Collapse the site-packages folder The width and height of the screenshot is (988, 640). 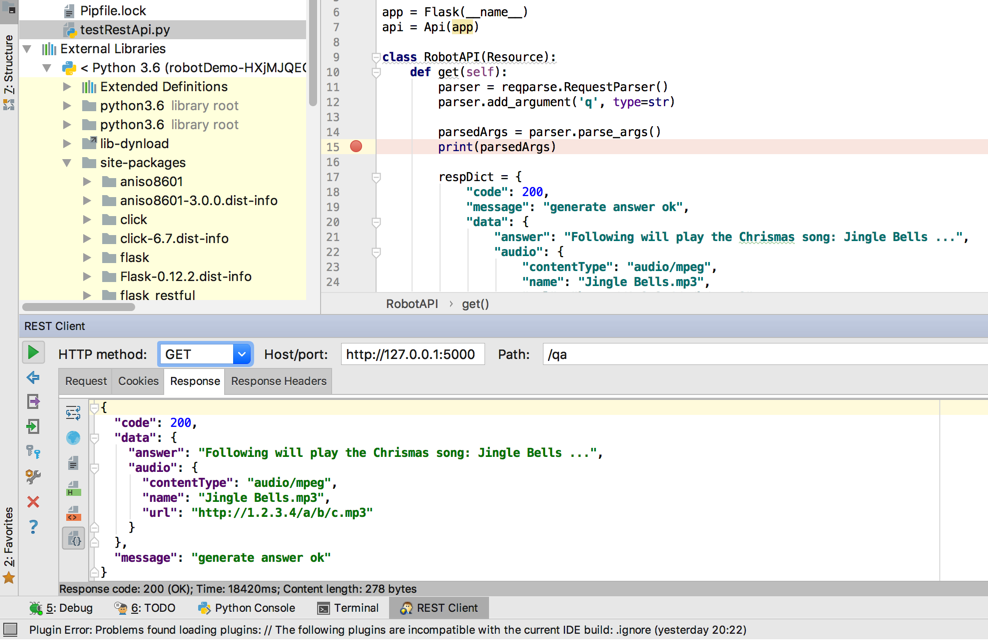click(67, 163)
